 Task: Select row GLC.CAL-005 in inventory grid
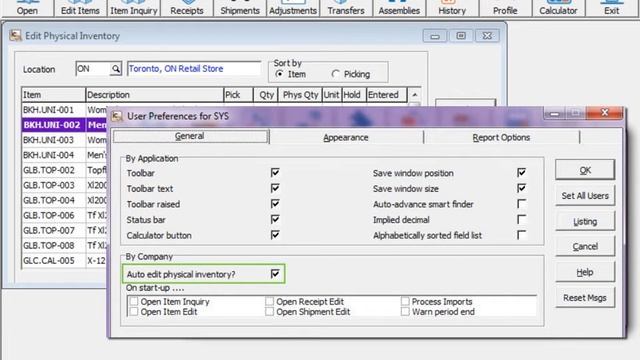(x=64, y=260)
